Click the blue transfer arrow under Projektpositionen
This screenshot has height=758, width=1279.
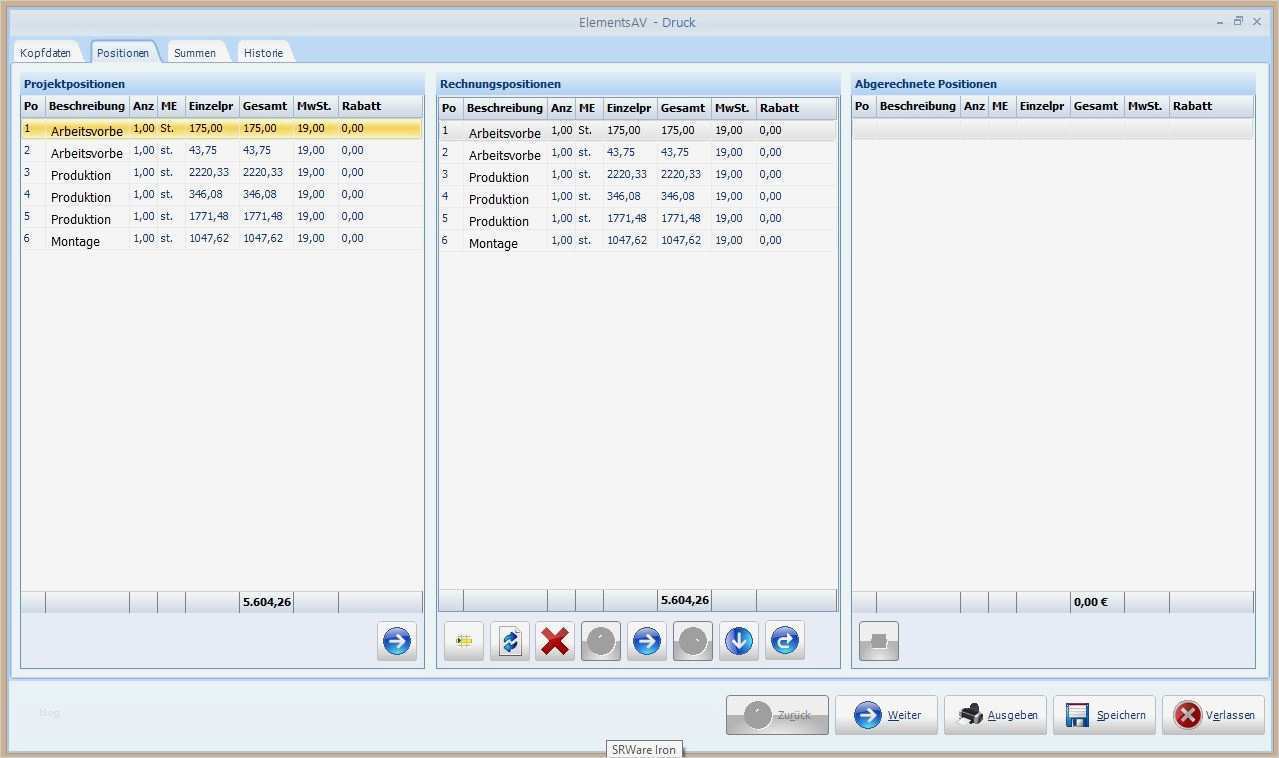[x=396, y=641]
